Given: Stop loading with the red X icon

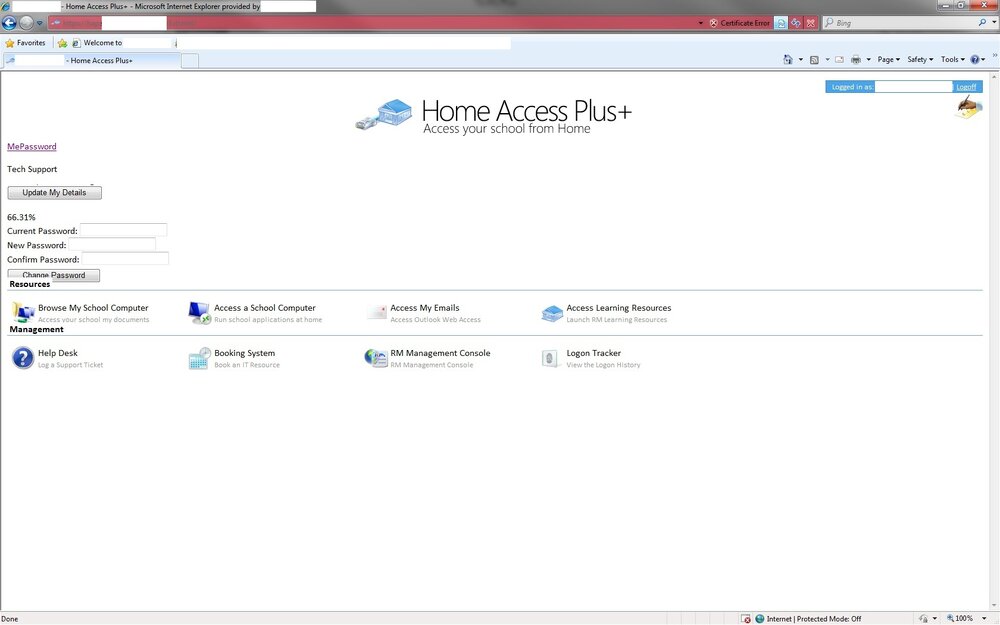Looking at the screenshot, I should pos(811,23).
